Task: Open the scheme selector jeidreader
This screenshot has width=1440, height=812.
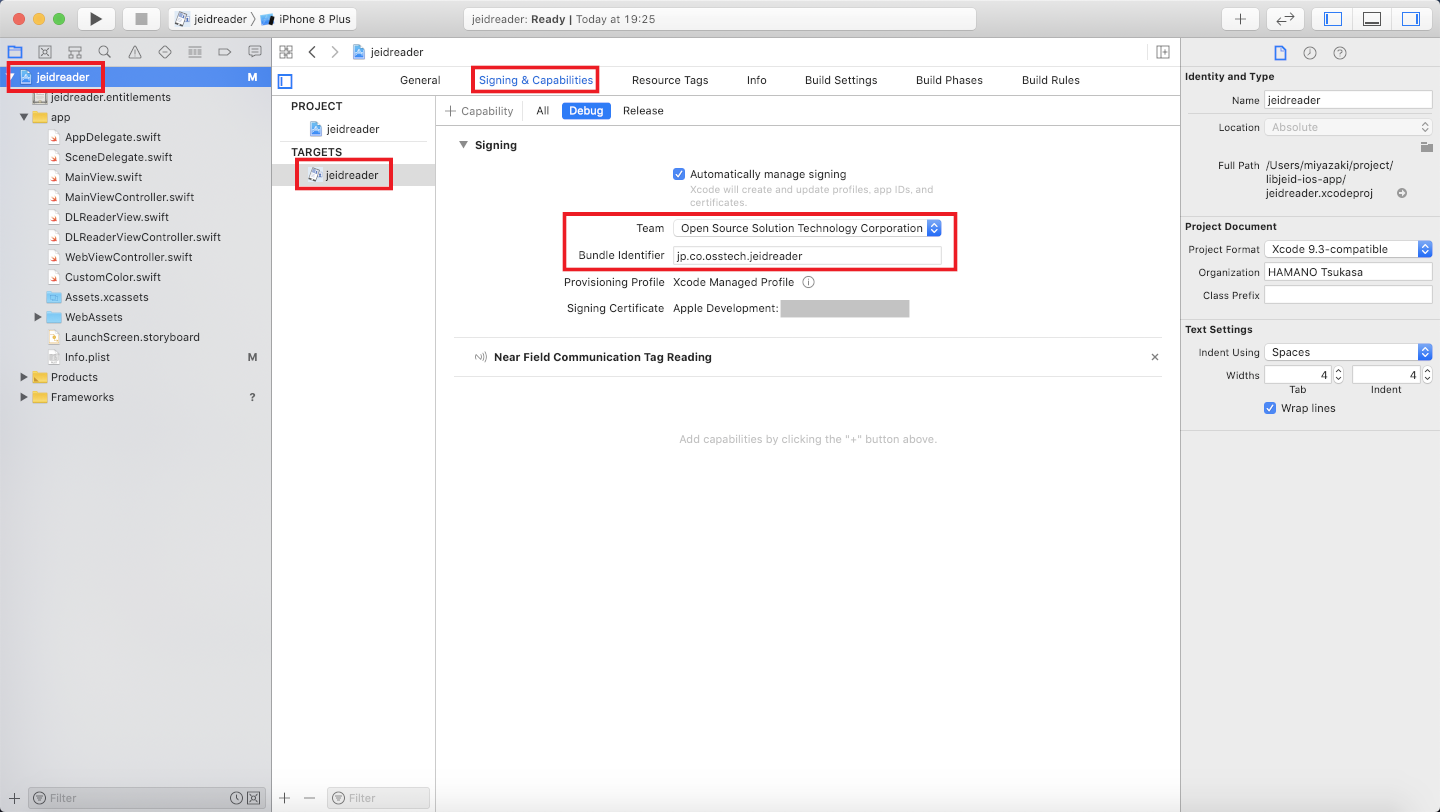Action: click(x=210, y=19)
